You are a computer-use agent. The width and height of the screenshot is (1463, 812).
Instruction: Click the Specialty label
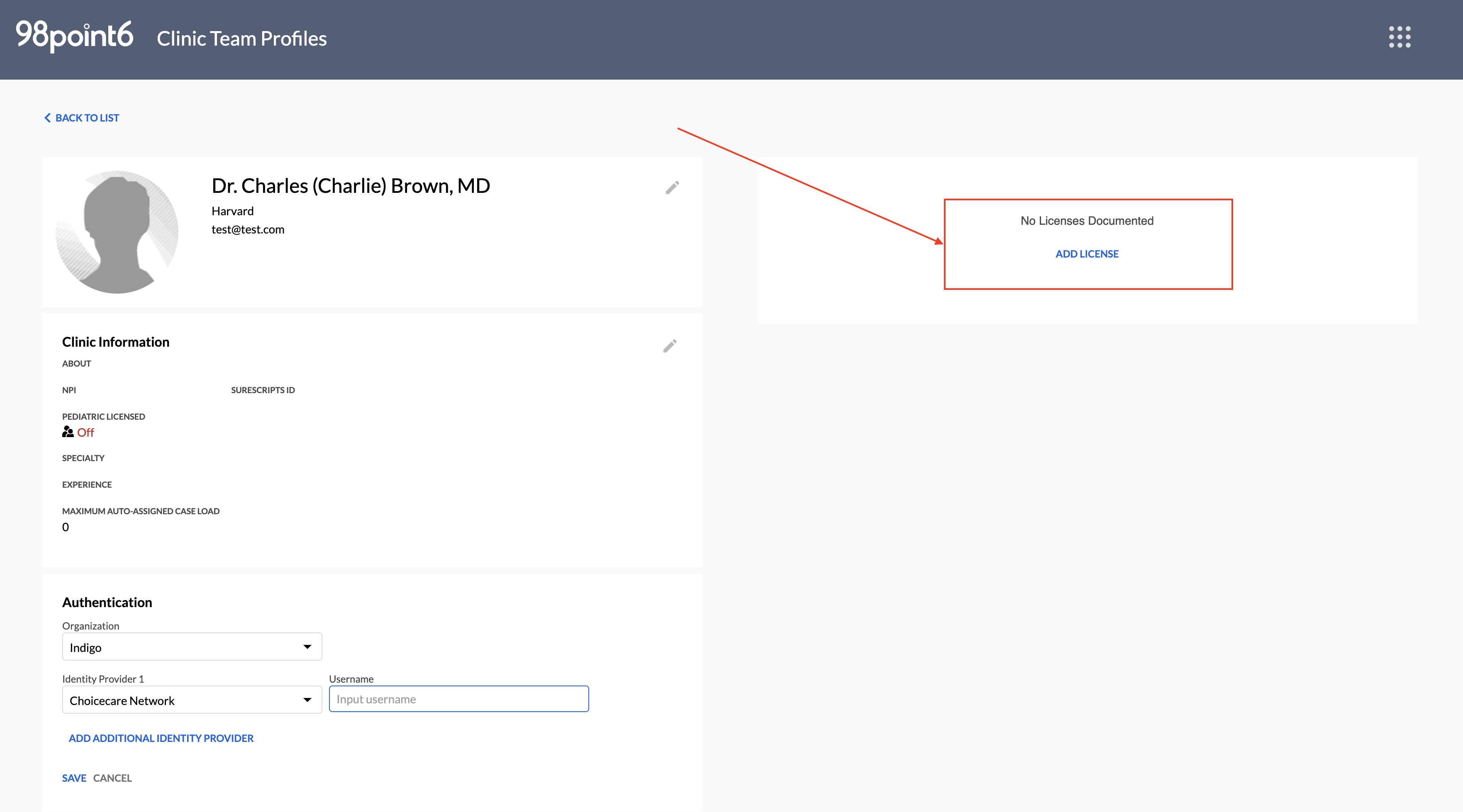pyautogui.click(x=83, y=458)
